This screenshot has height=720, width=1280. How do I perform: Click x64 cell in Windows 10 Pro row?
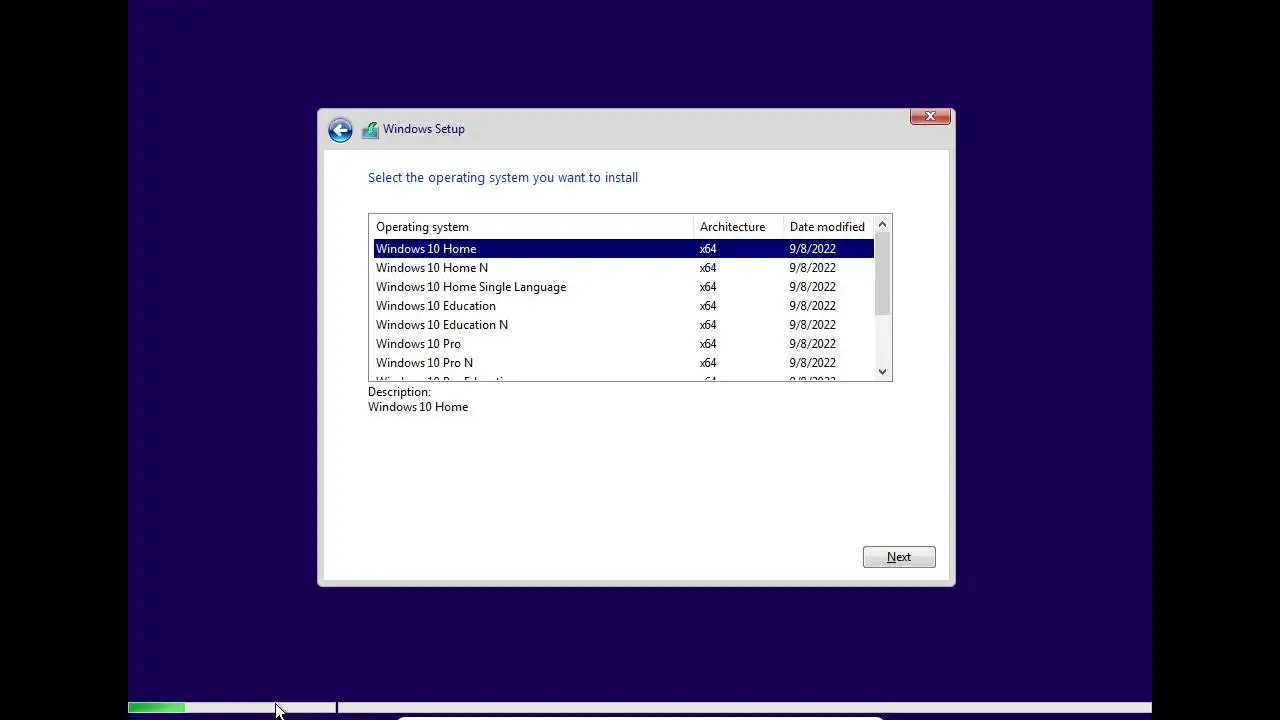pyautogui.click(x=708, y=344)
